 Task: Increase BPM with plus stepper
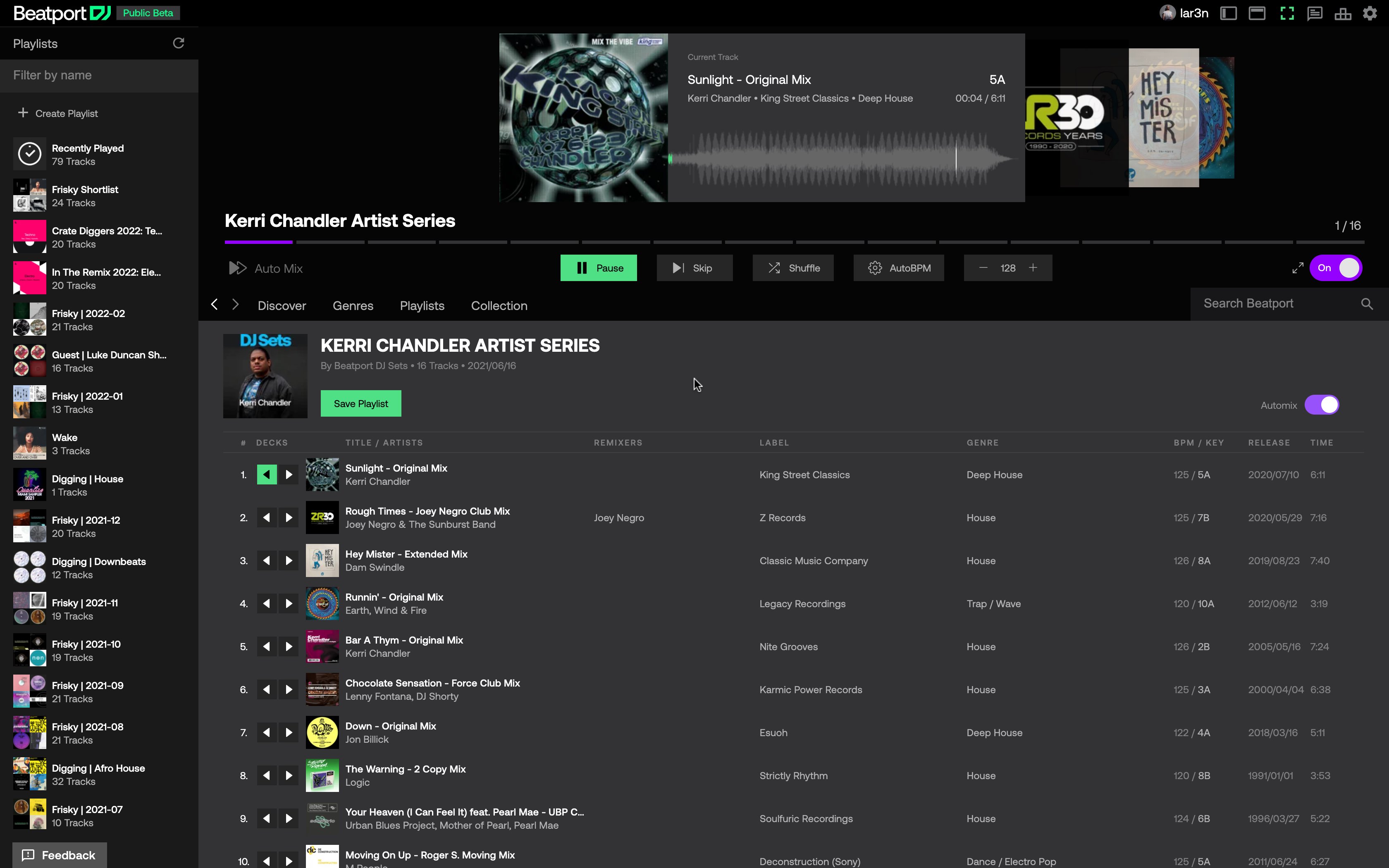(1033, 268)
